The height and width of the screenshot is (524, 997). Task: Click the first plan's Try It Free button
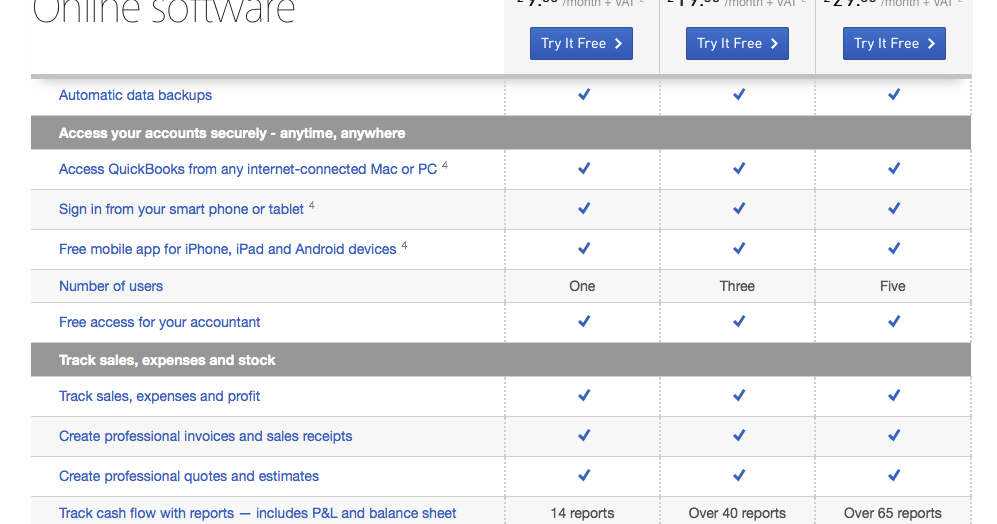pos(581,43)
